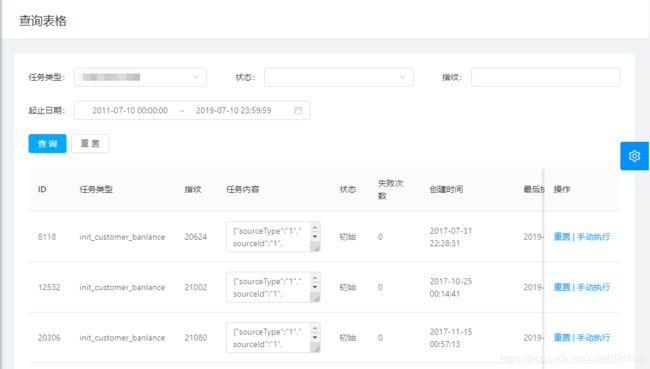Expand the 状态 dropdown
Image resolution: width=650 pixels, height=369 pixels.
(339, 77)
